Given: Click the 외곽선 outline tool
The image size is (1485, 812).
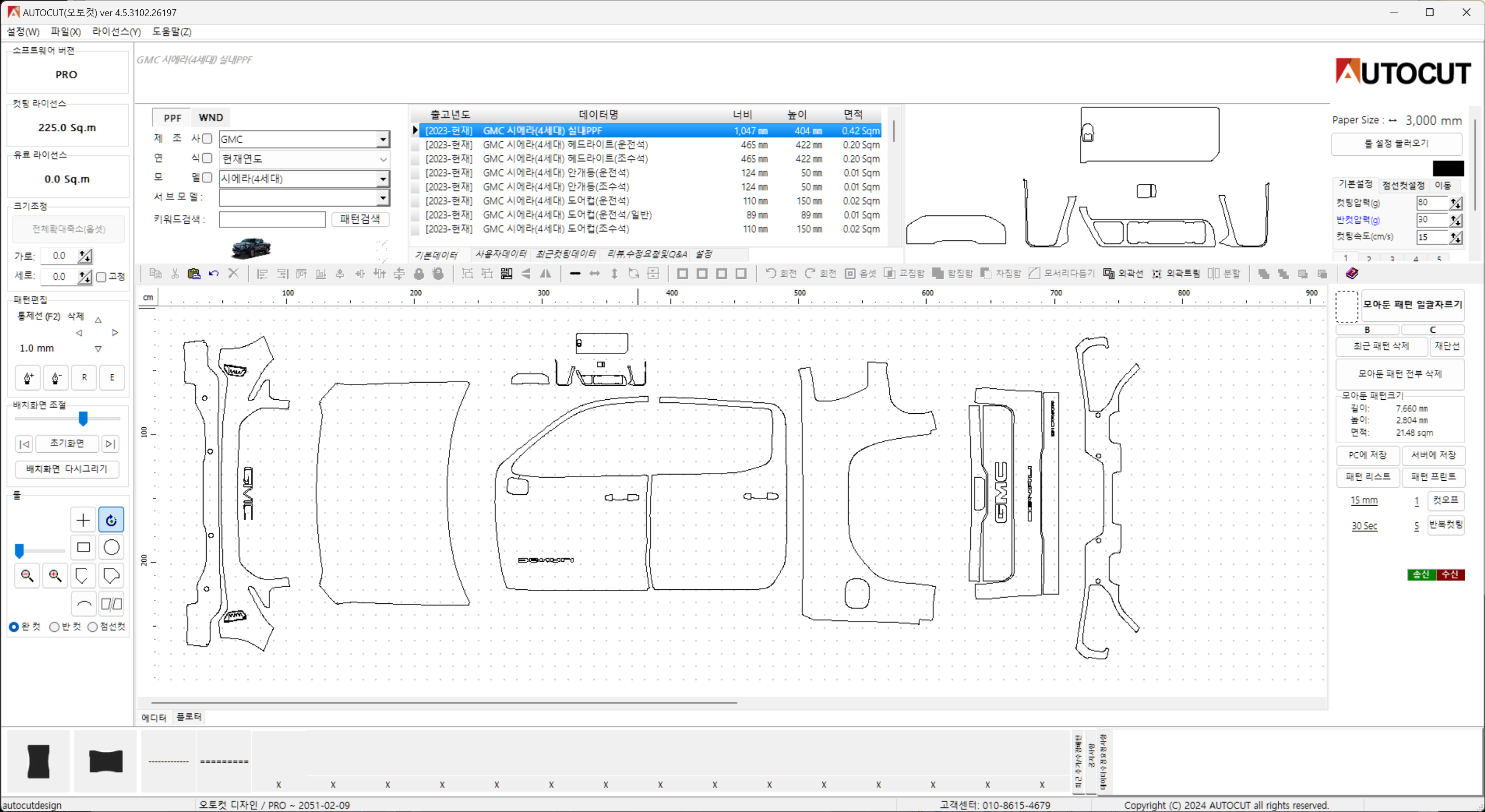Looking at the screenshot, I should click(1123, 274).
